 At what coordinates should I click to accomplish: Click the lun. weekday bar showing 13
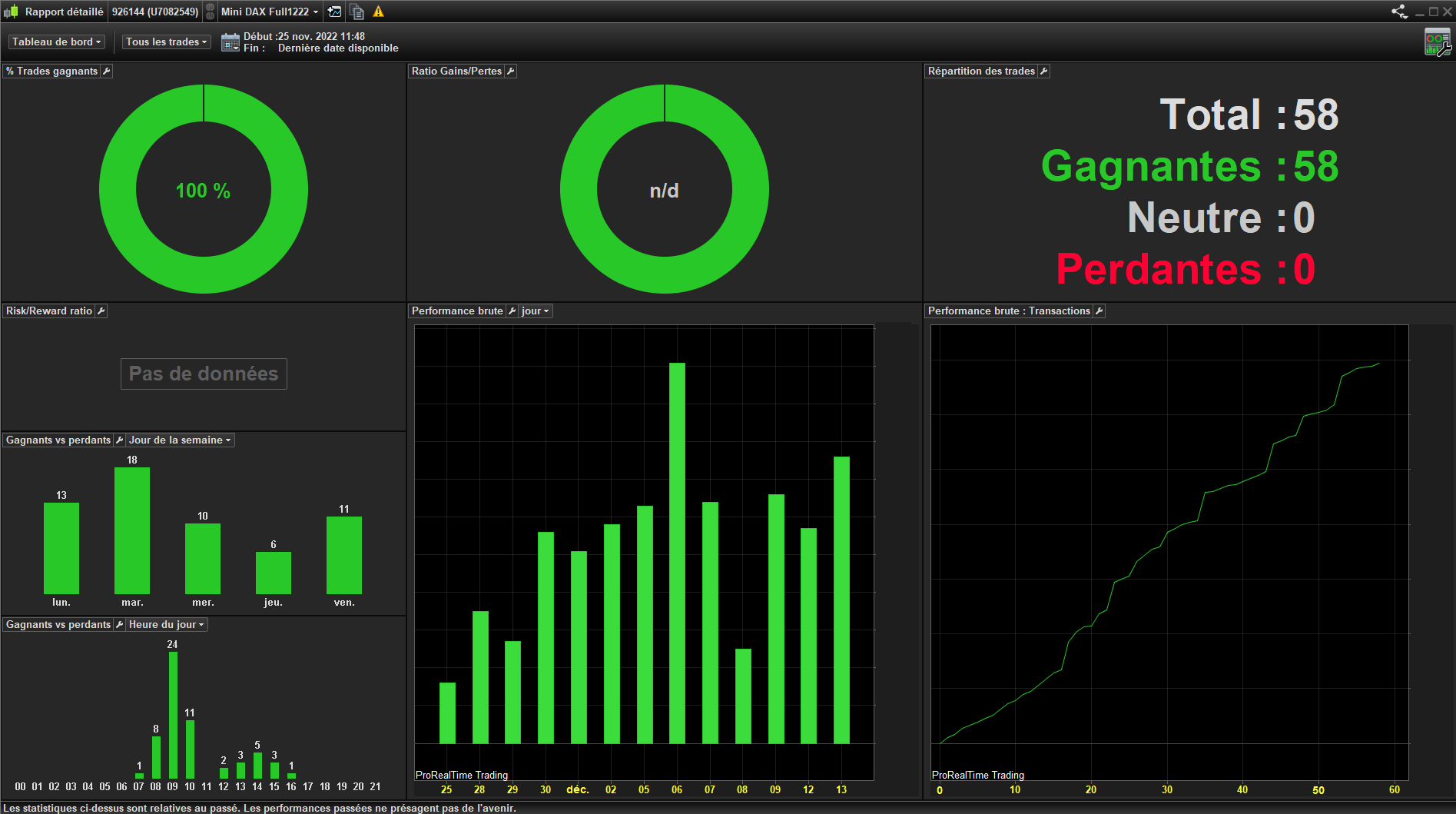(61, 548)
